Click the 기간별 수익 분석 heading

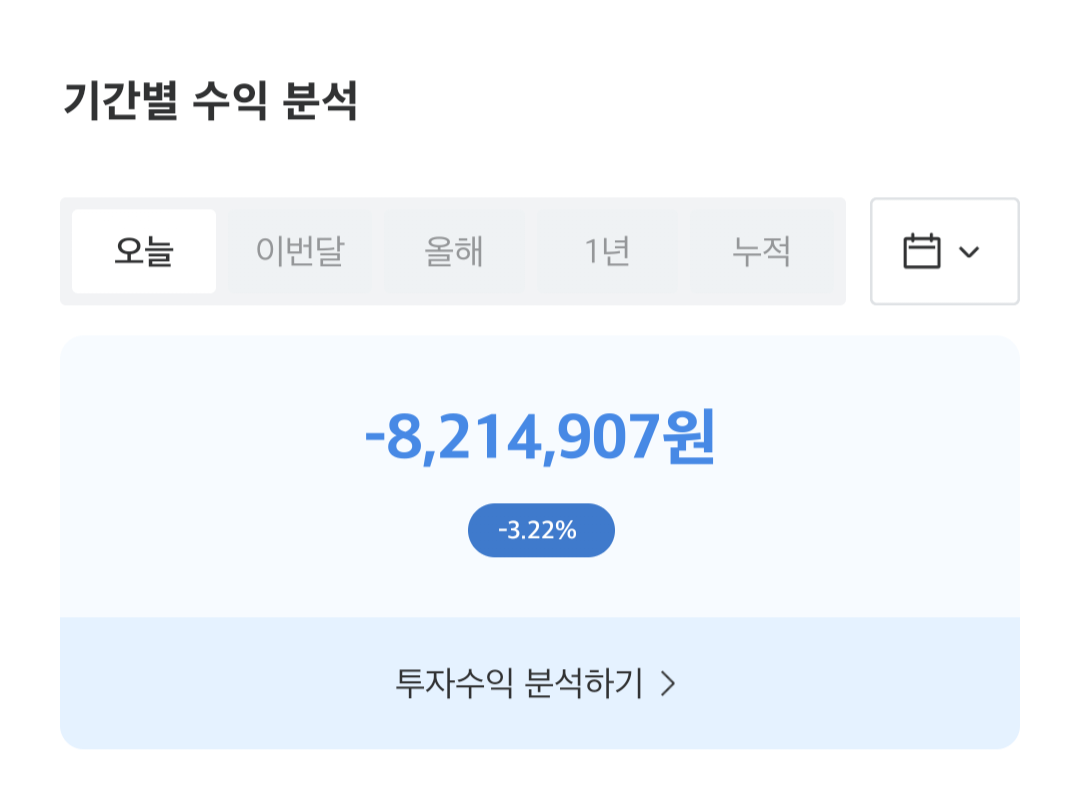210,102
